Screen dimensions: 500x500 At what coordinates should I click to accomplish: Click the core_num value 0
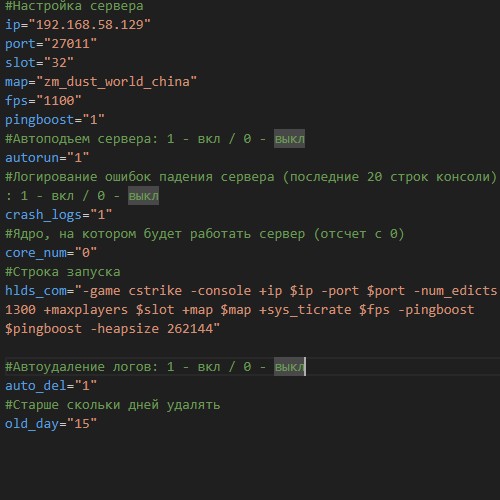click(x=86, y=253)
